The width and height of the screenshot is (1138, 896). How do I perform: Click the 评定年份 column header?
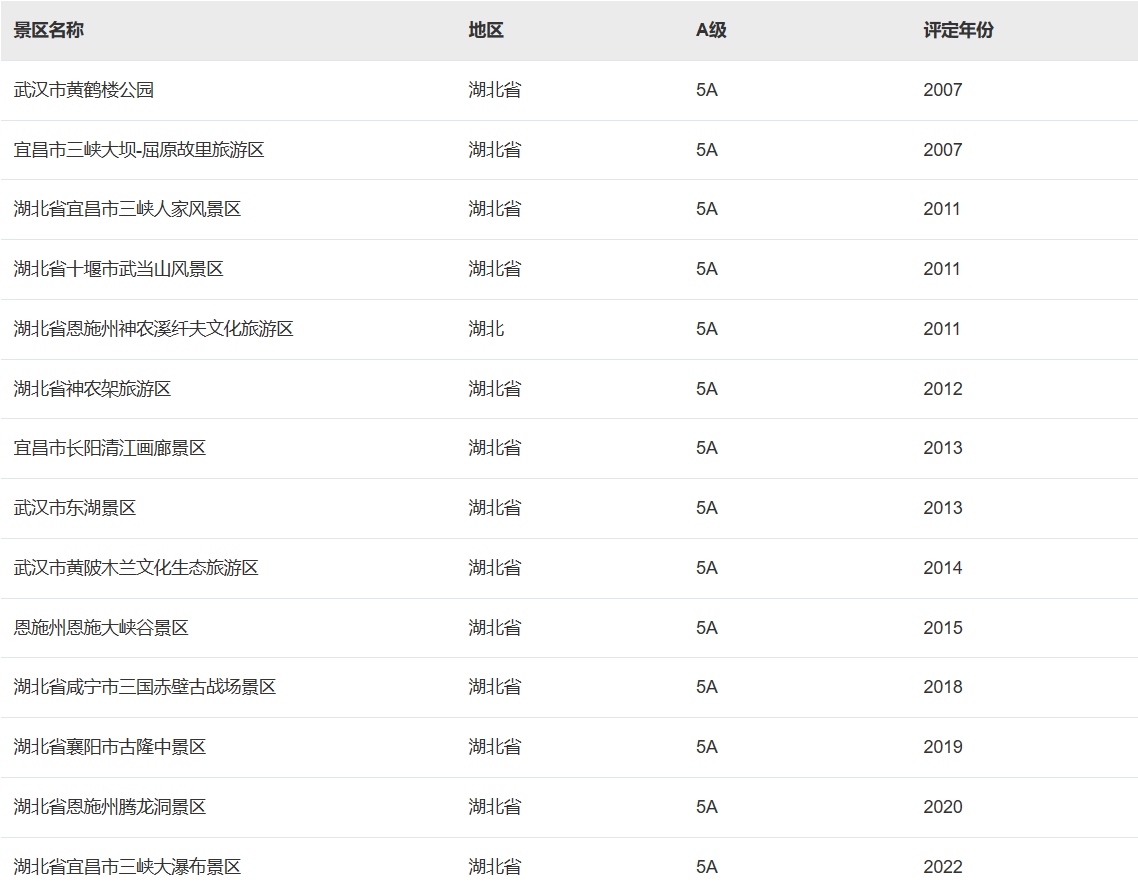pyautogui.click(x=958, y=30)
